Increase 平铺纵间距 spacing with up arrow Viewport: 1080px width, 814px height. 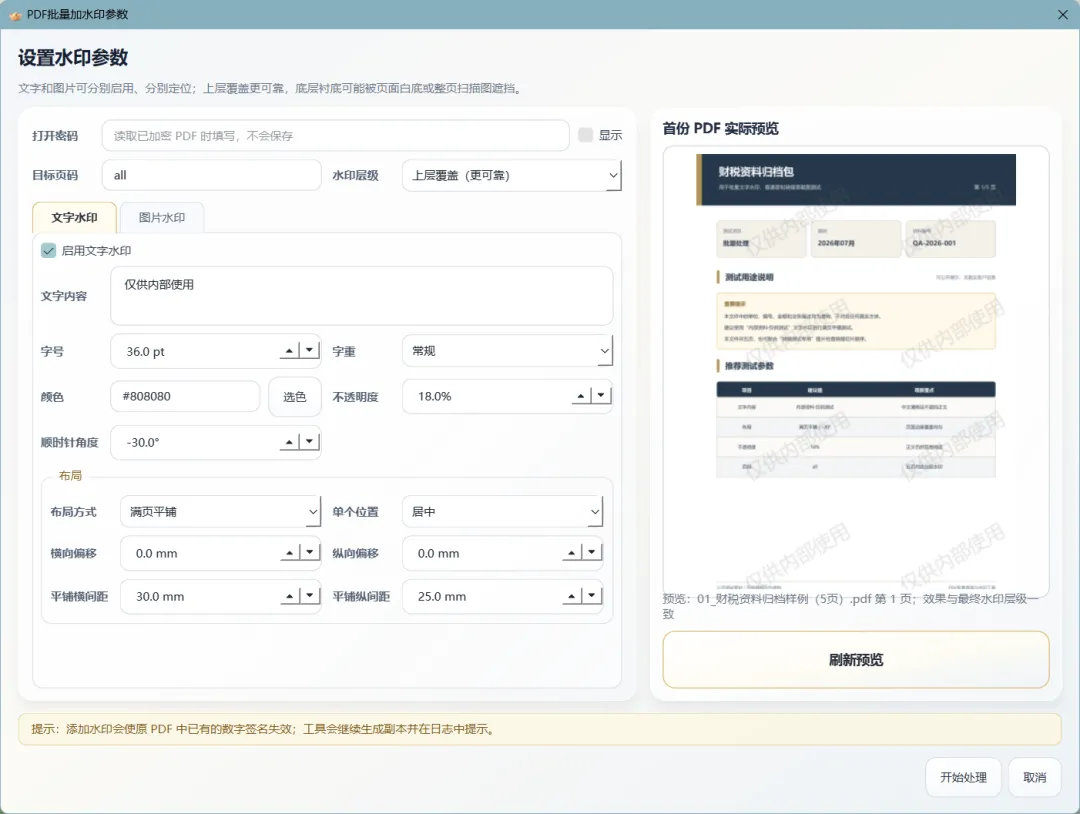[x=572, y=596]
